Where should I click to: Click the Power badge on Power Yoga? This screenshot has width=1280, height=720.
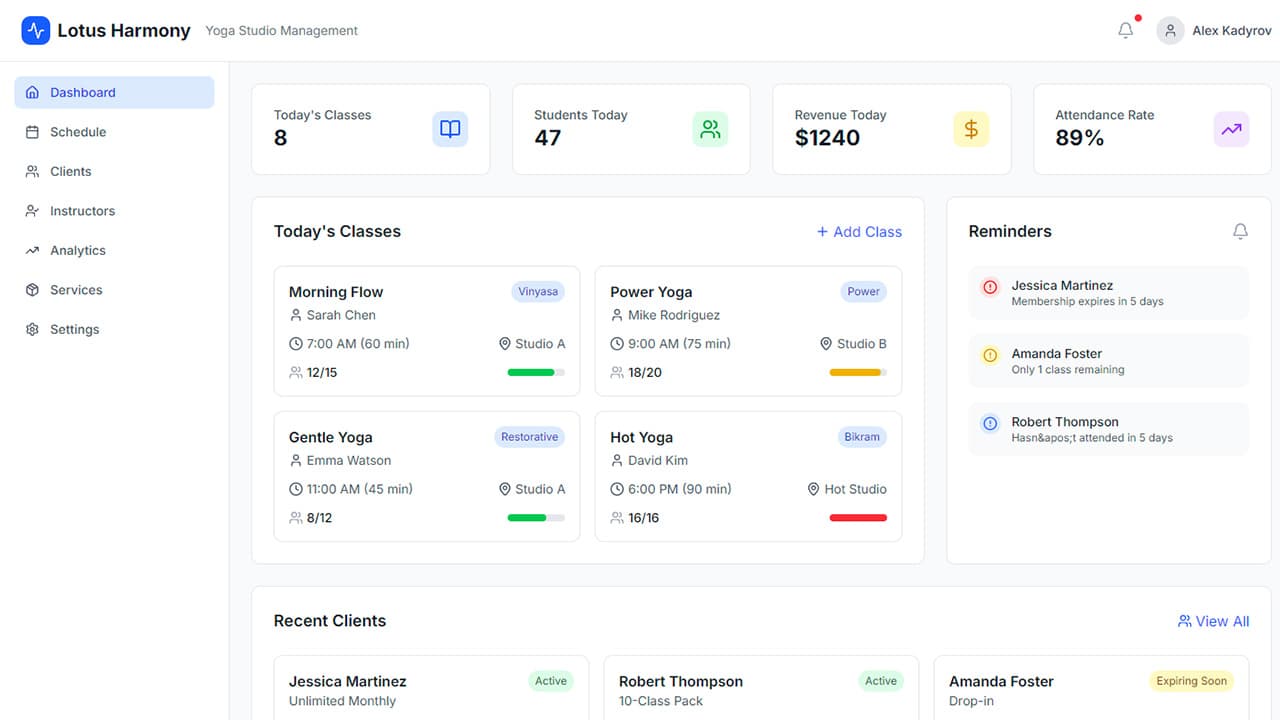click(x=863, y=291)
